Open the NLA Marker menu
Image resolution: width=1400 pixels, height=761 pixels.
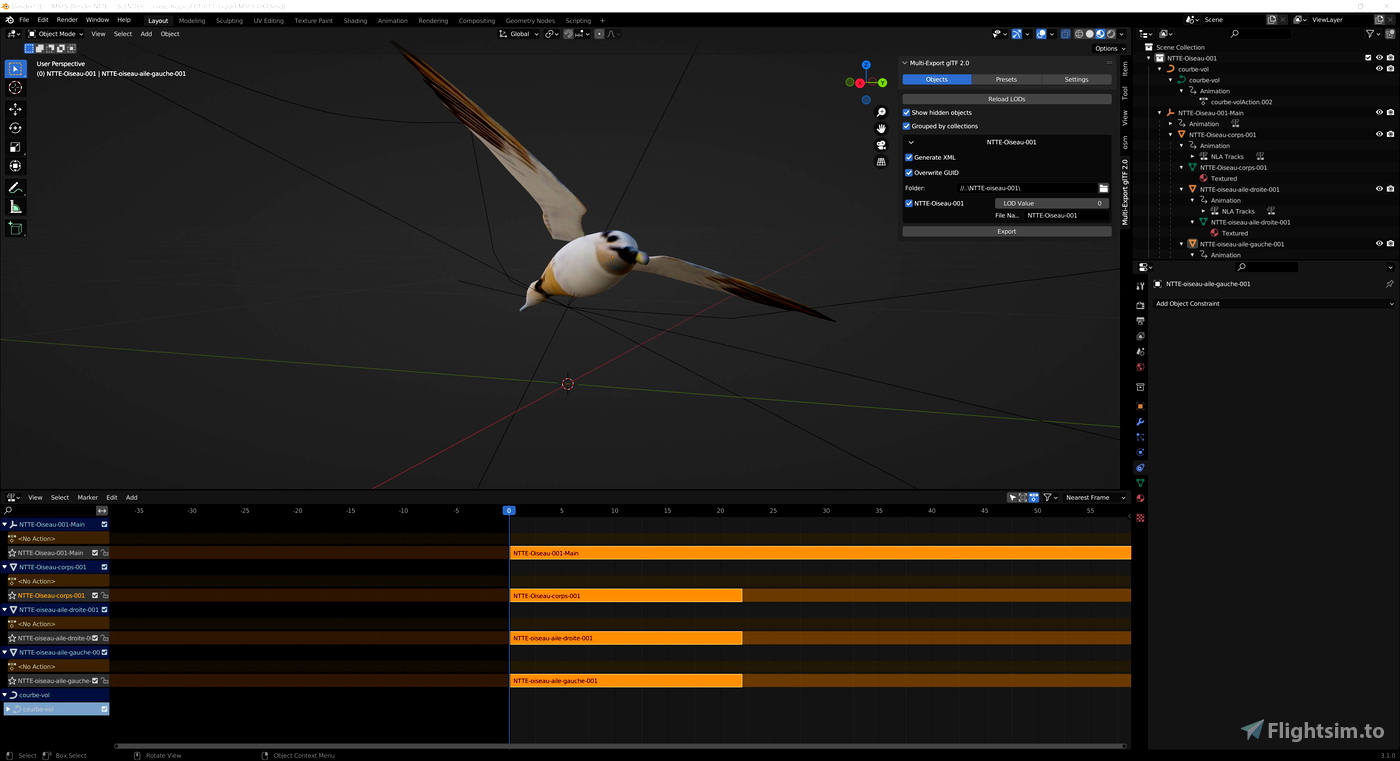[x=88, y=497]
